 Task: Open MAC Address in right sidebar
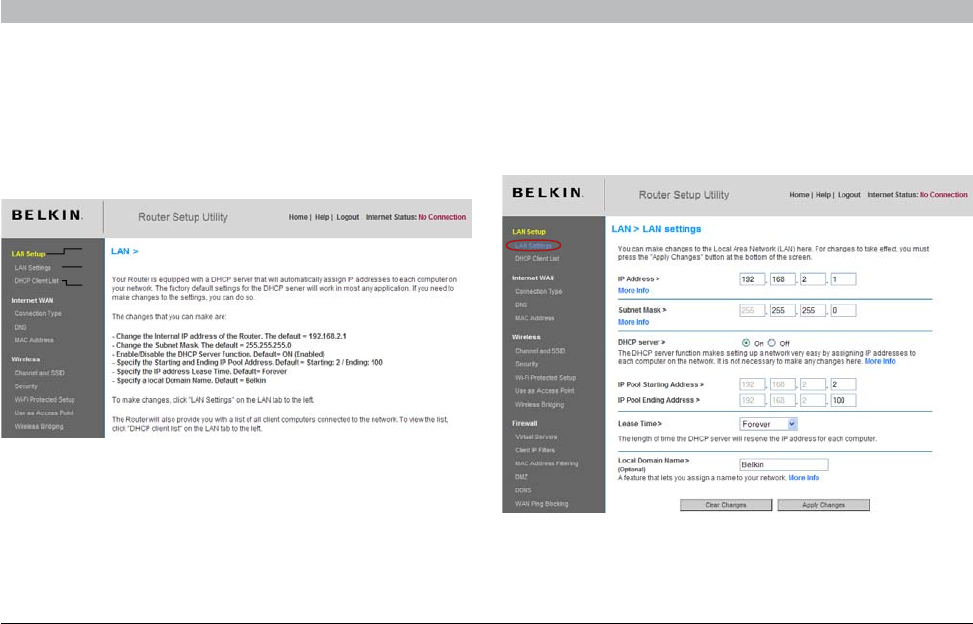[x=534, y=318]
